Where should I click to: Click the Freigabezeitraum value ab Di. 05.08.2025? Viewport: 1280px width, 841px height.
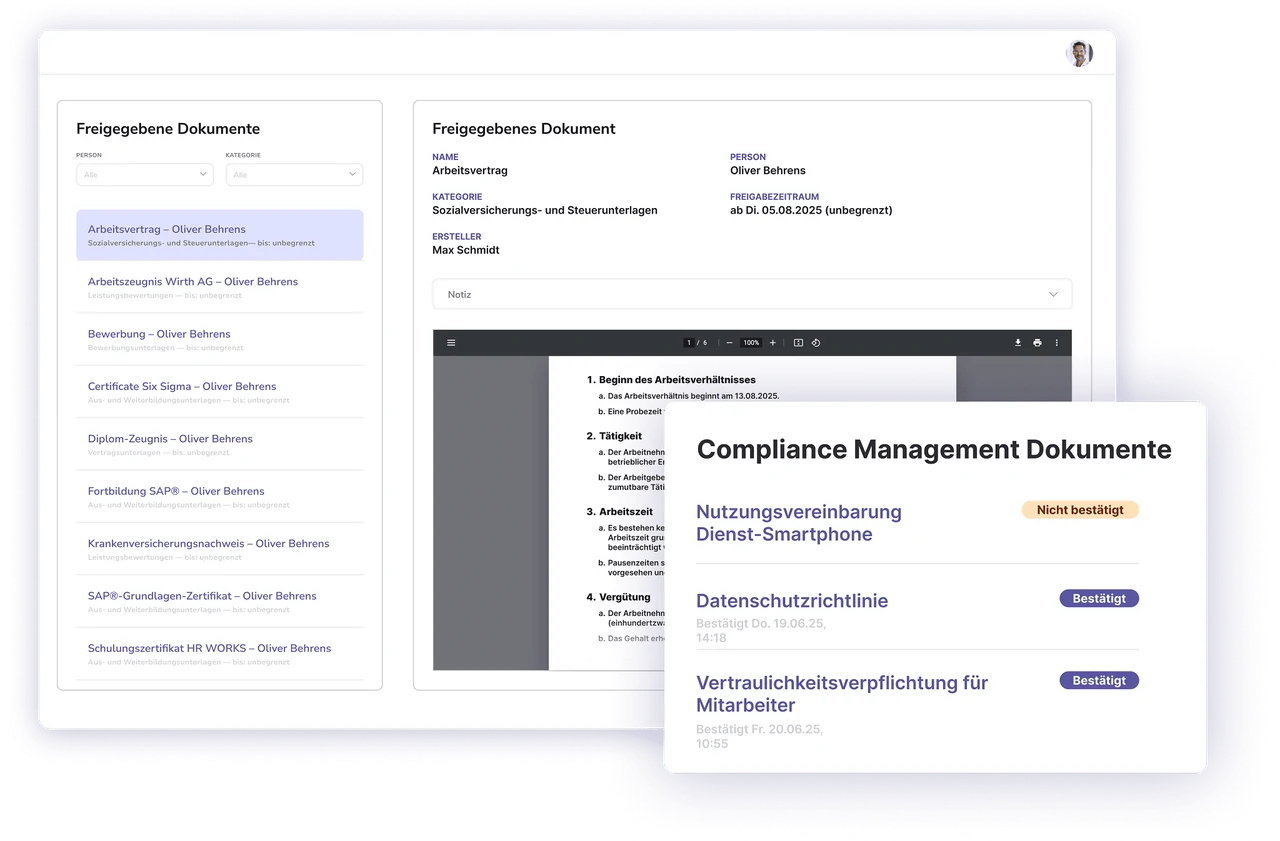pos(811,210)
